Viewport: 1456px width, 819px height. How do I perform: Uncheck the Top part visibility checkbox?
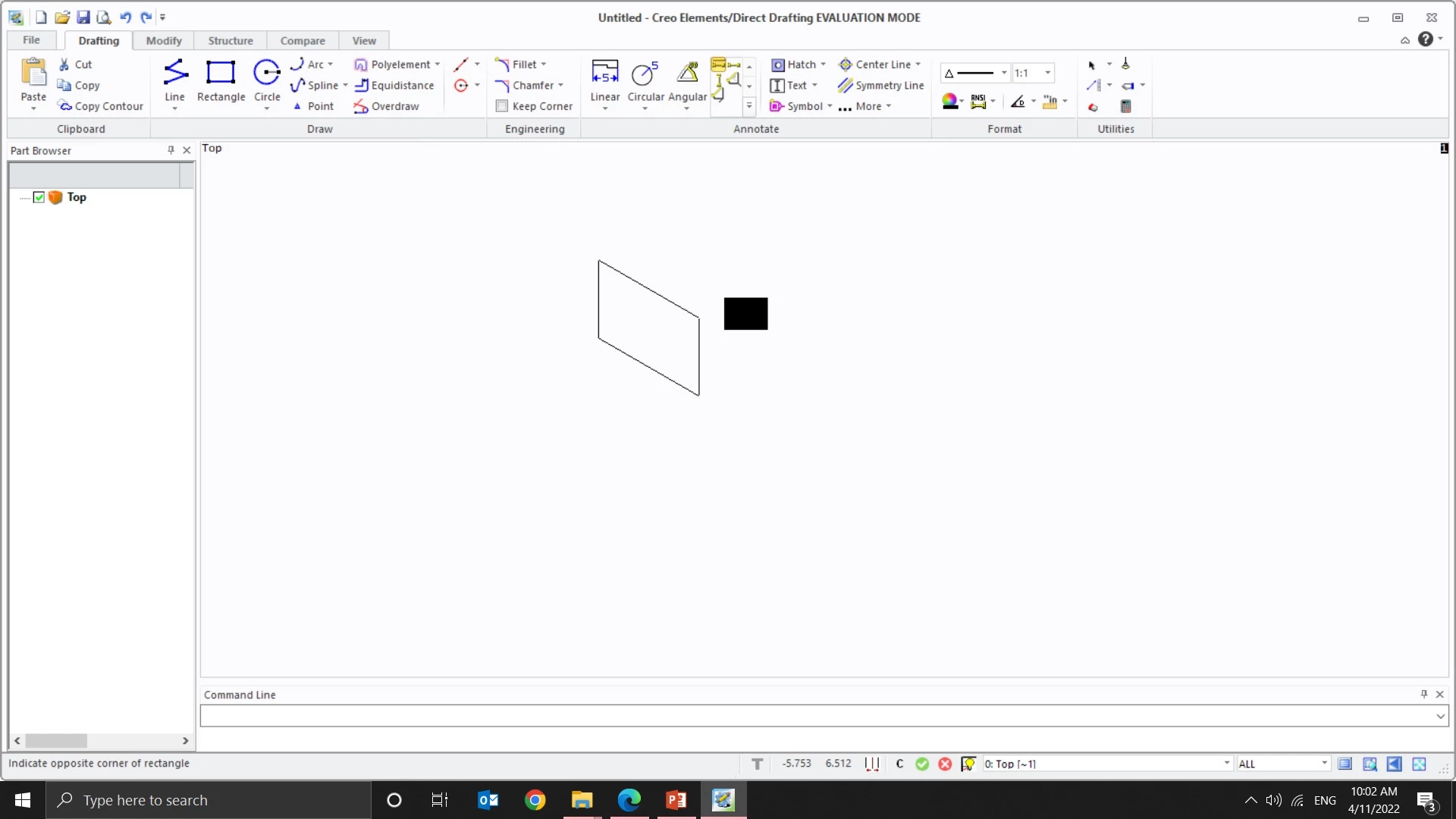coord(39,197)
